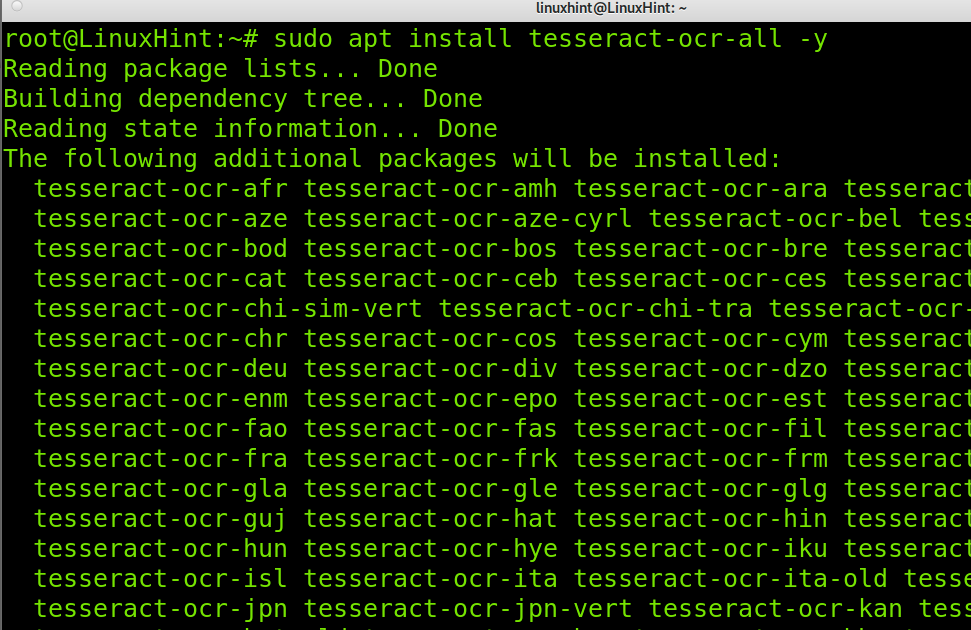Click the tesseract-ocr-deu package name
This screenshot has width=971, height=630.
click(161, 369)
